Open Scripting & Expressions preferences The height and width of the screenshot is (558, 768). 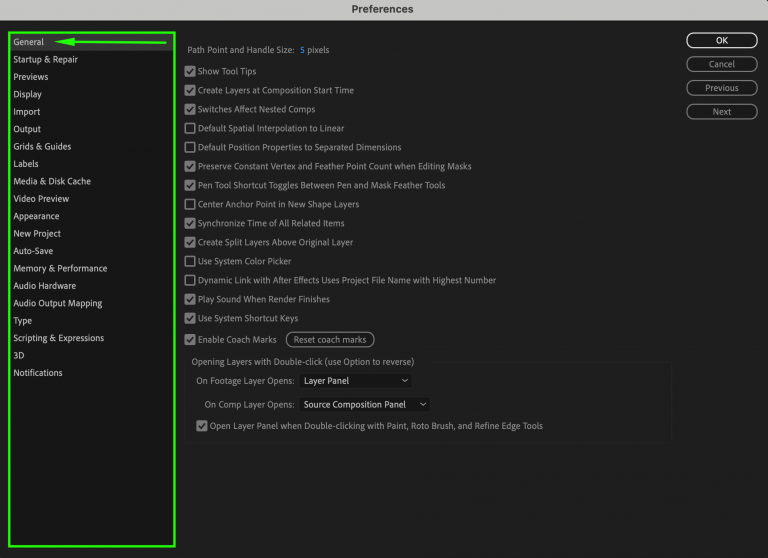tap(58, 339)
